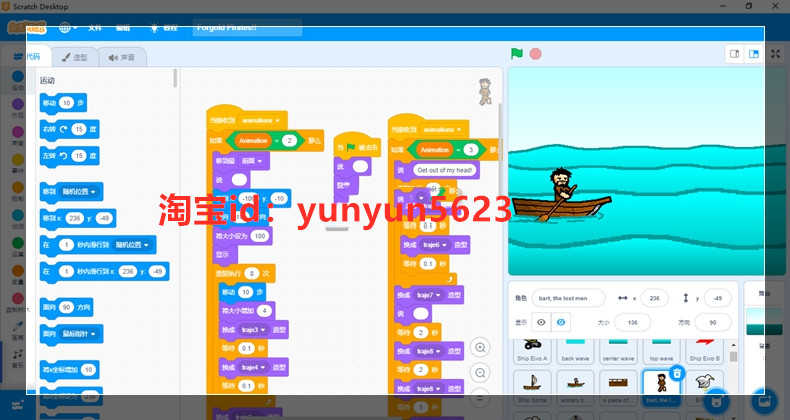Open the traje6 costume dropdown
This screenshot has width=790, height=420.
click(434, 245)
